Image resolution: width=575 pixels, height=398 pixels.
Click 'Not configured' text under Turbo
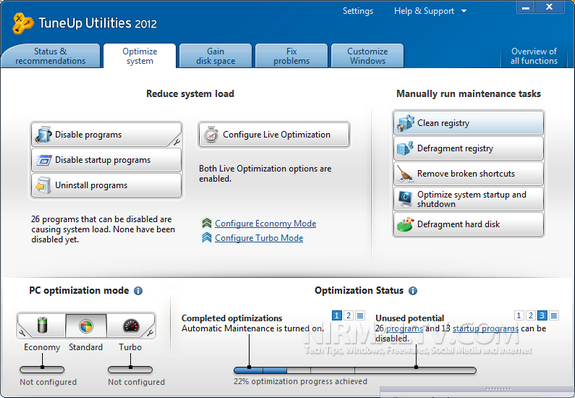click(x=136, y=382)
